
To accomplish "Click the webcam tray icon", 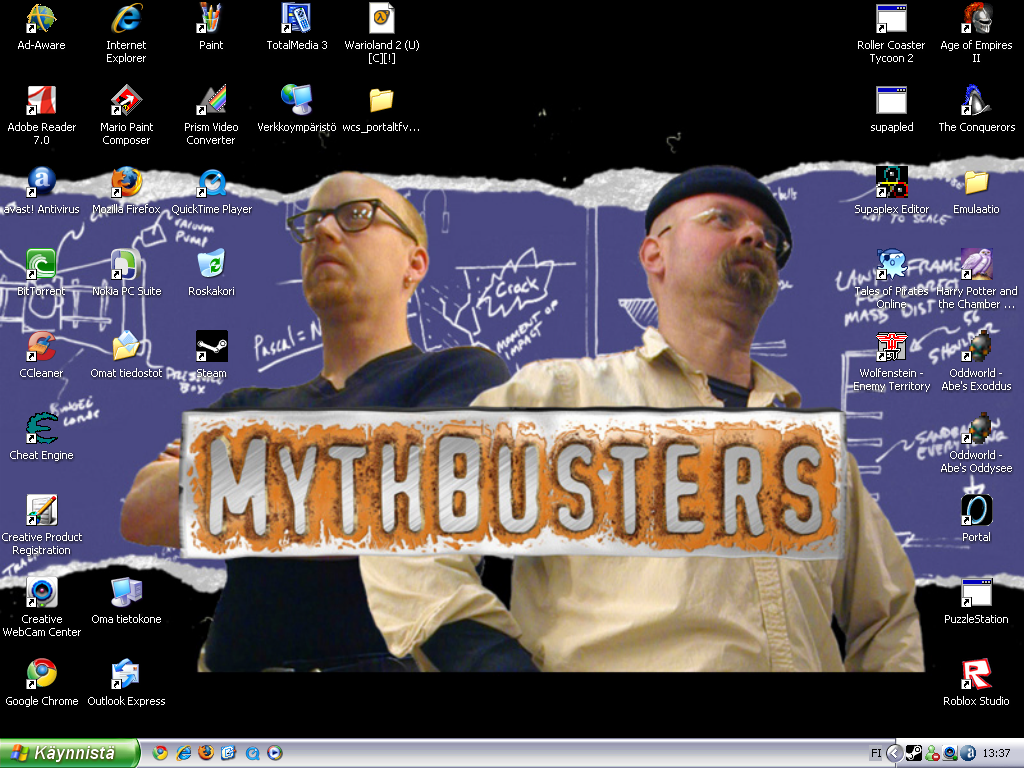I will (x=950, y=754).
